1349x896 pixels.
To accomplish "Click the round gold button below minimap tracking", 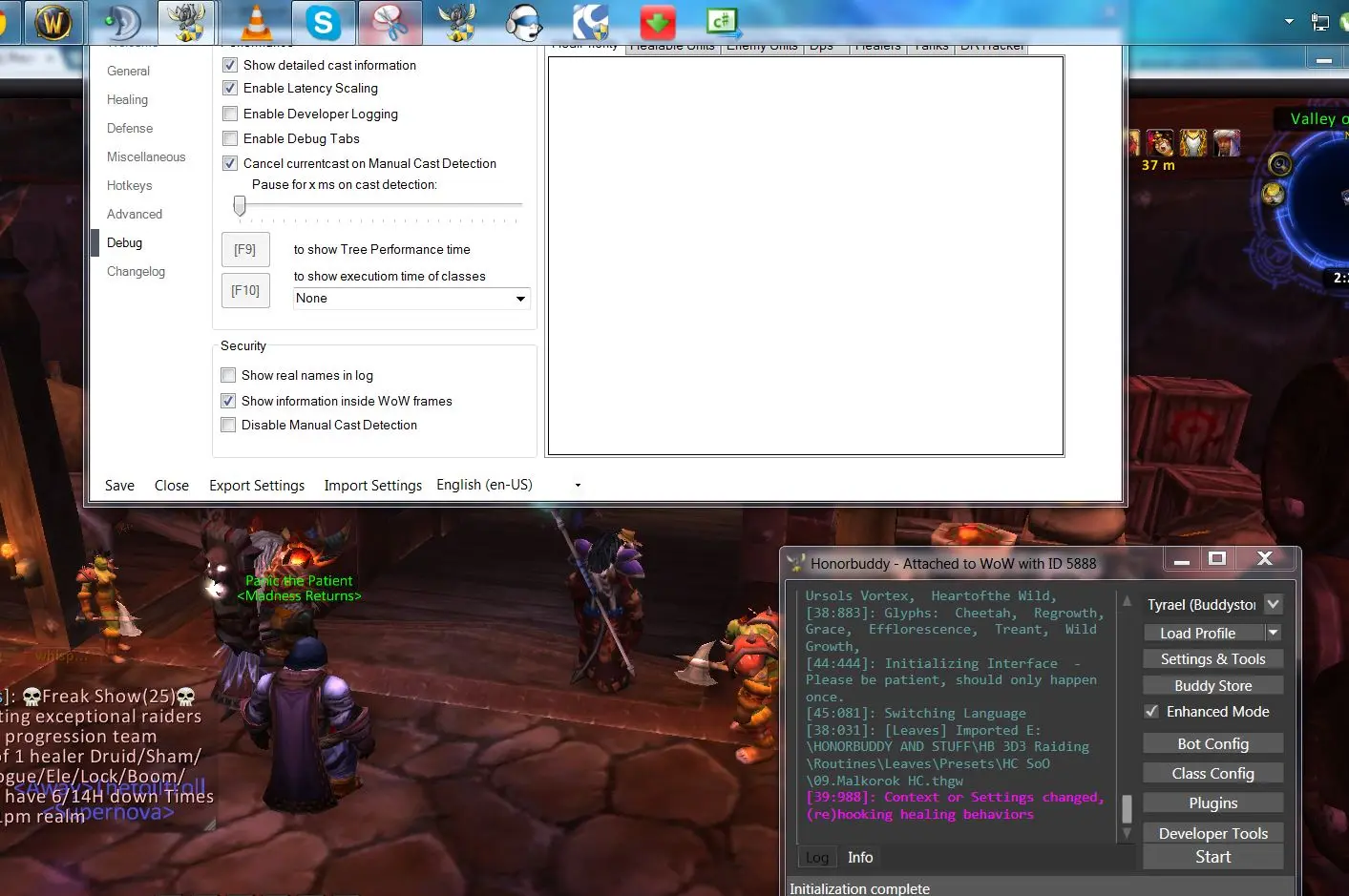I will click(x=1274, y=195).
